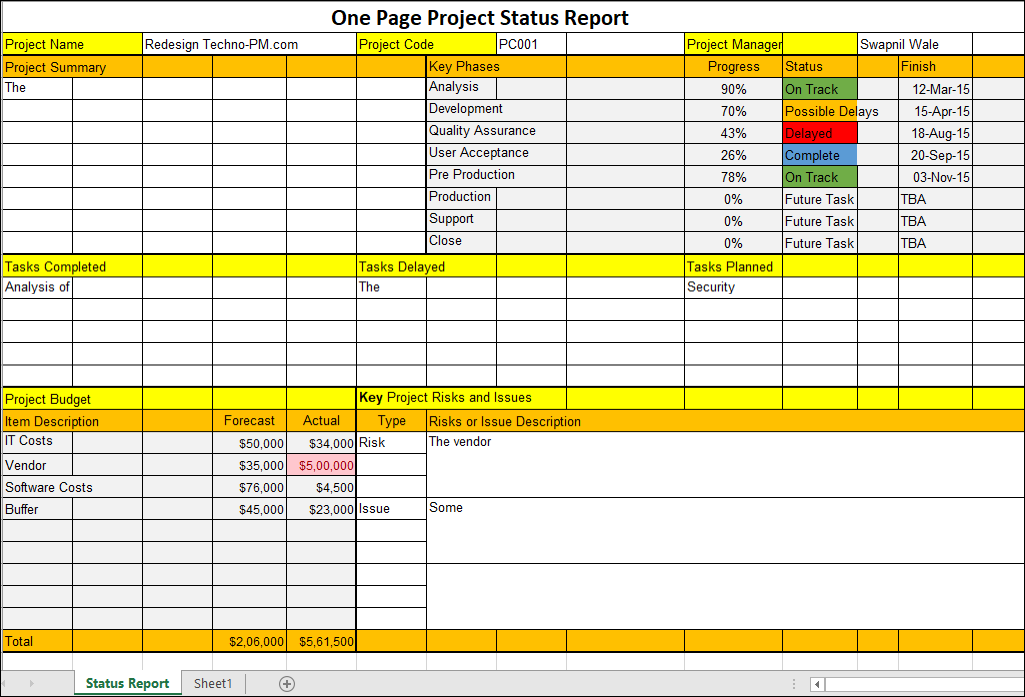Select the Tasks Delayed header cell
1025x697 pixels.
pos(425,267)
